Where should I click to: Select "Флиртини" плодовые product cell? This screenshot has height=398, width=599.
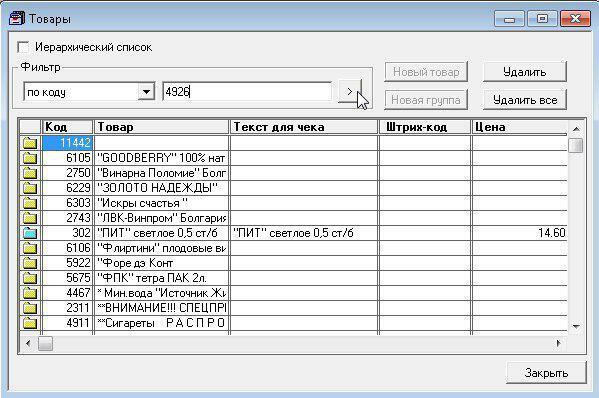(x=161, y=248)
